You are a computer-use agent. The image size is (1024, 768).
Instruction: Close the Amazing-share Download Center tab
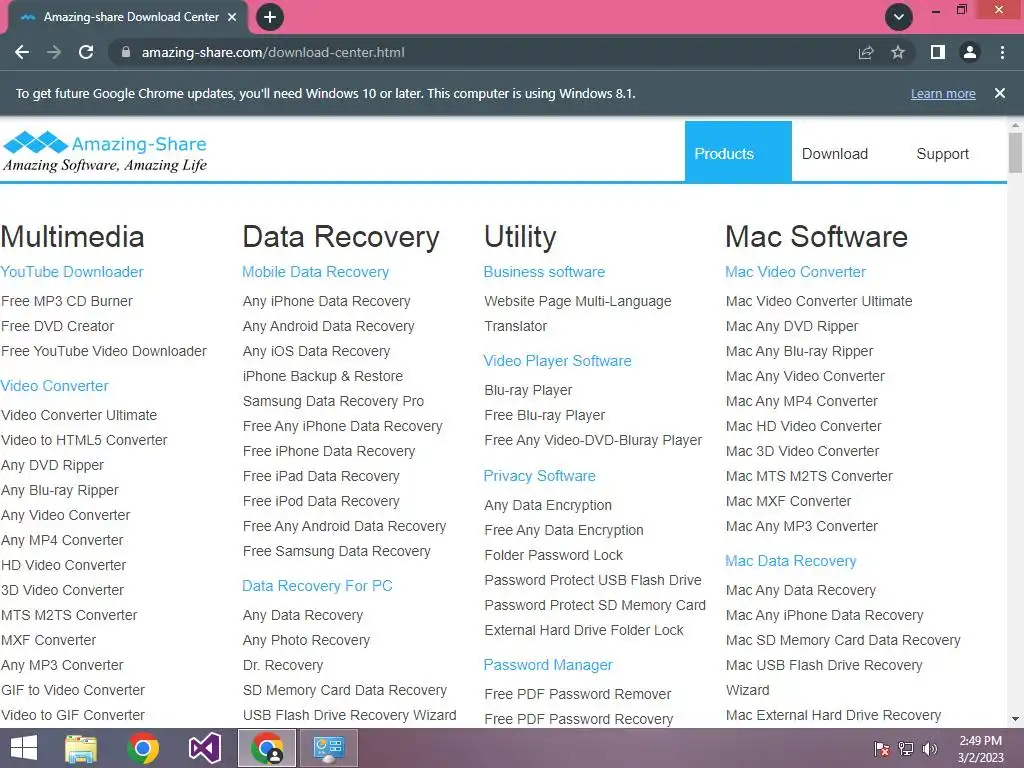[232, 17]
